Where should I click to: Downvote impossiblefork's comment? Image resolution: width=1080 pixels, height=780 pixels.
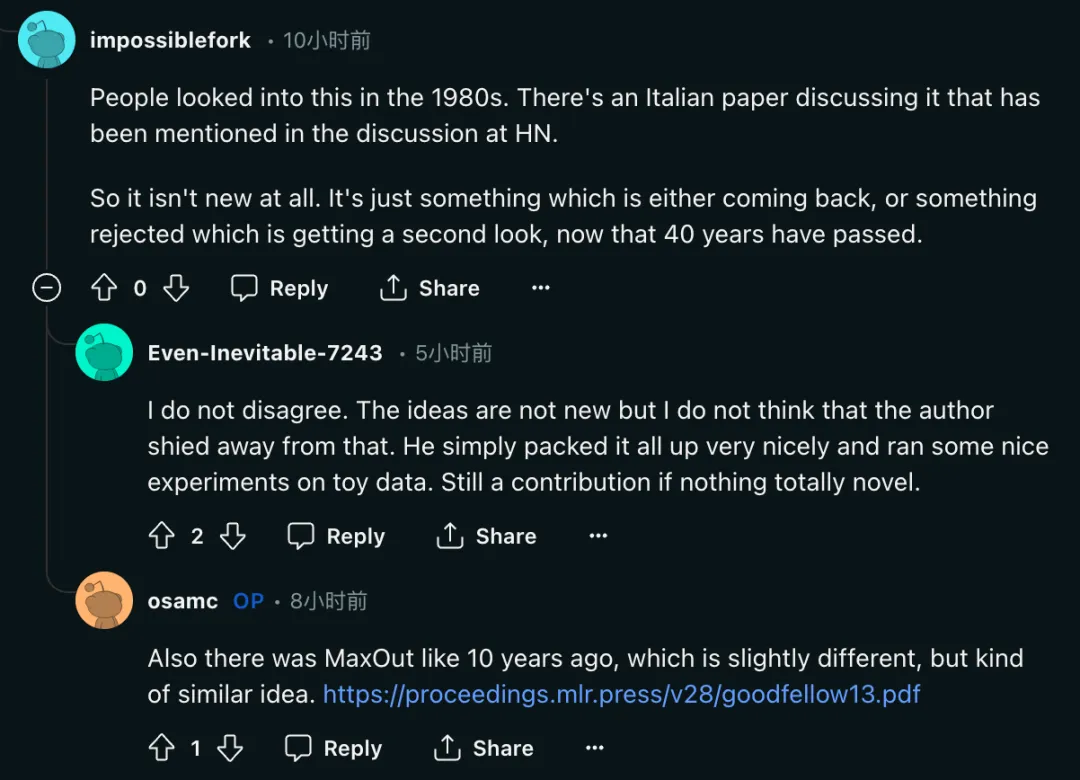(x=176, y=289)
